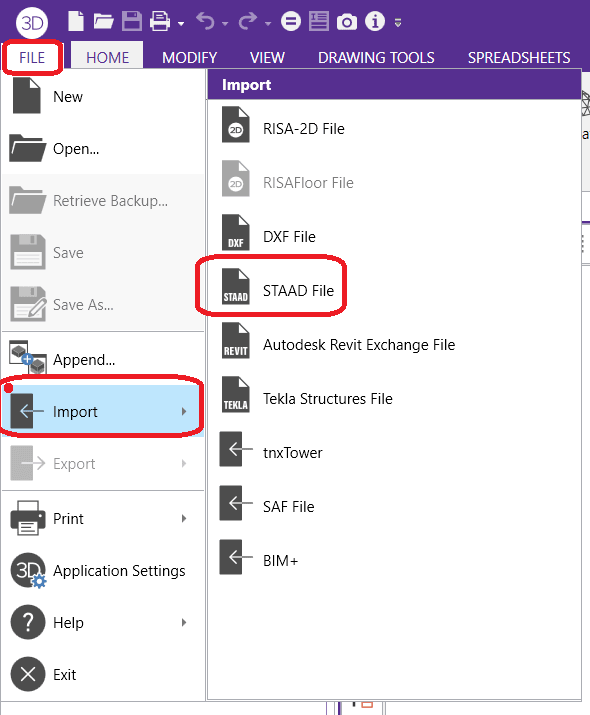This screenshot has height=715, width=590.
Task: Switch to the SPREADSHEETS ribbon tab
Action: [519, 57]
